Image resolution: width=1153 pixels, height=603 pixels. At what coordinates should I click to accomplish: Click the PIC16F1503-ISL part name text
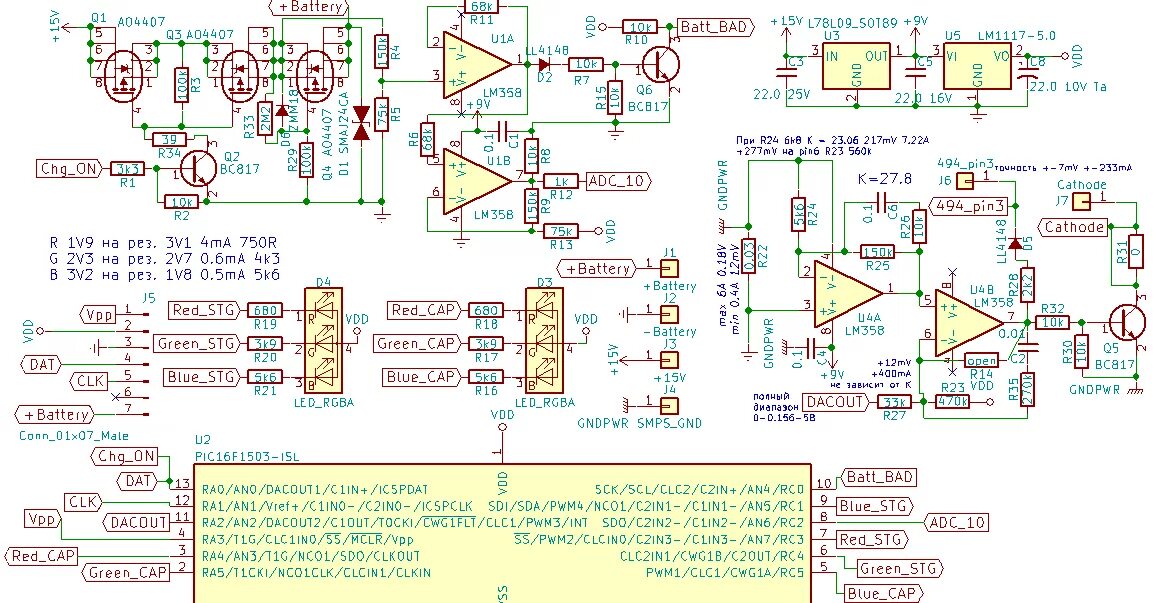click(247, 457)
